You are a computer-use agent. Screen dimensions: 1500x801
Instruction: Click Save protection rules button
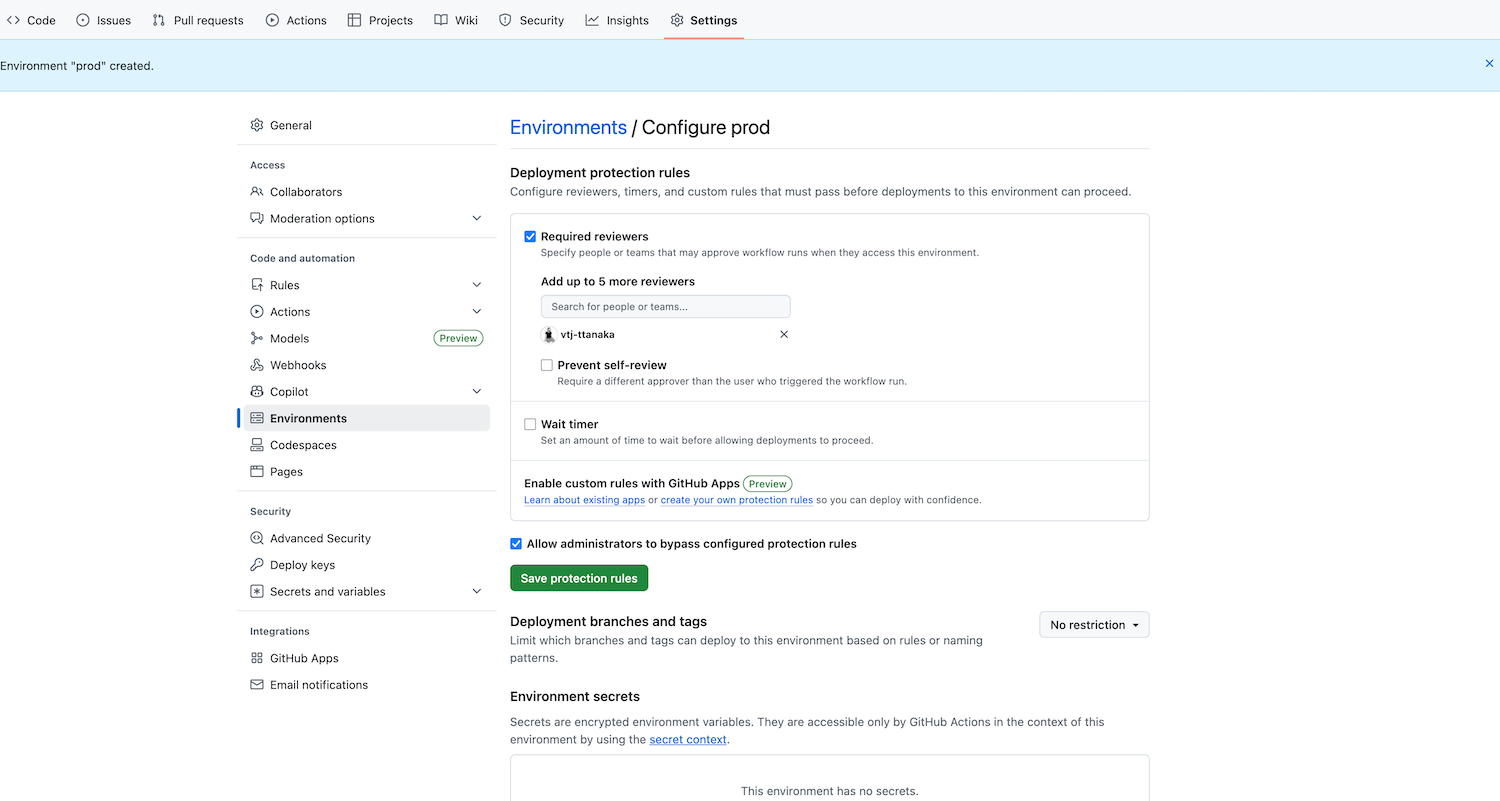(x=579, y=578)
